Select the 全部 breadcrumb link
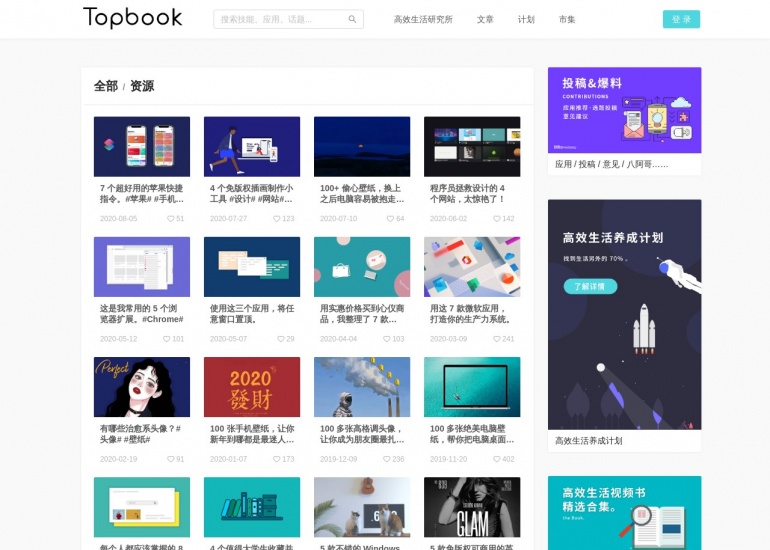Screen dimensions: 770x550 click(106, 86)
